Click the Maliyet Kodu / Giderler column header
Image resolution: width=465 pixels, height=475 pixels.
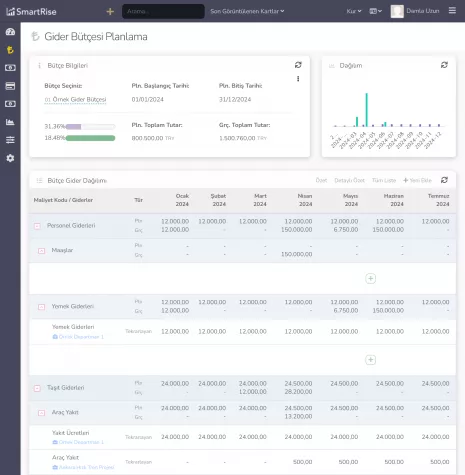[x=63, y=200]
